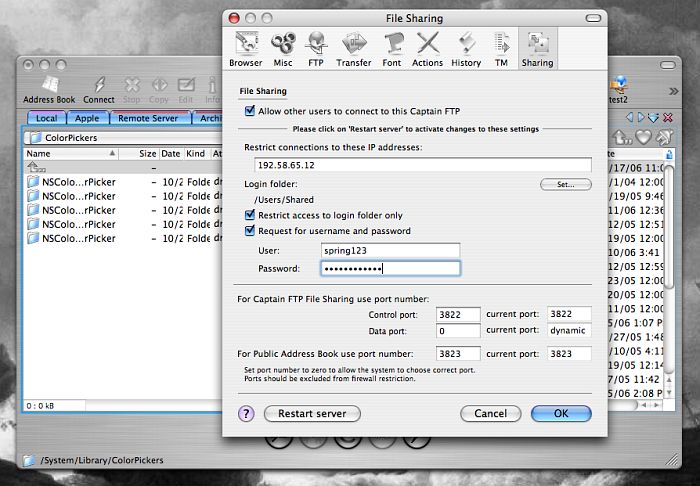The image size is (700, 486).
Task: Toggle Request for username and password
Action: click(x=250, y=230)
